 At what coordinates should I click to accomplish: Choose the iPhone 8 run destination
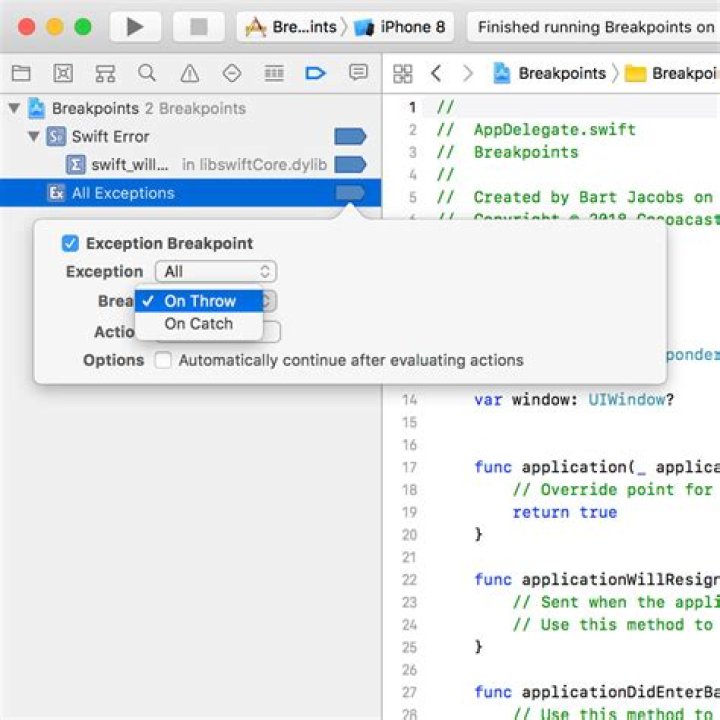400,27
